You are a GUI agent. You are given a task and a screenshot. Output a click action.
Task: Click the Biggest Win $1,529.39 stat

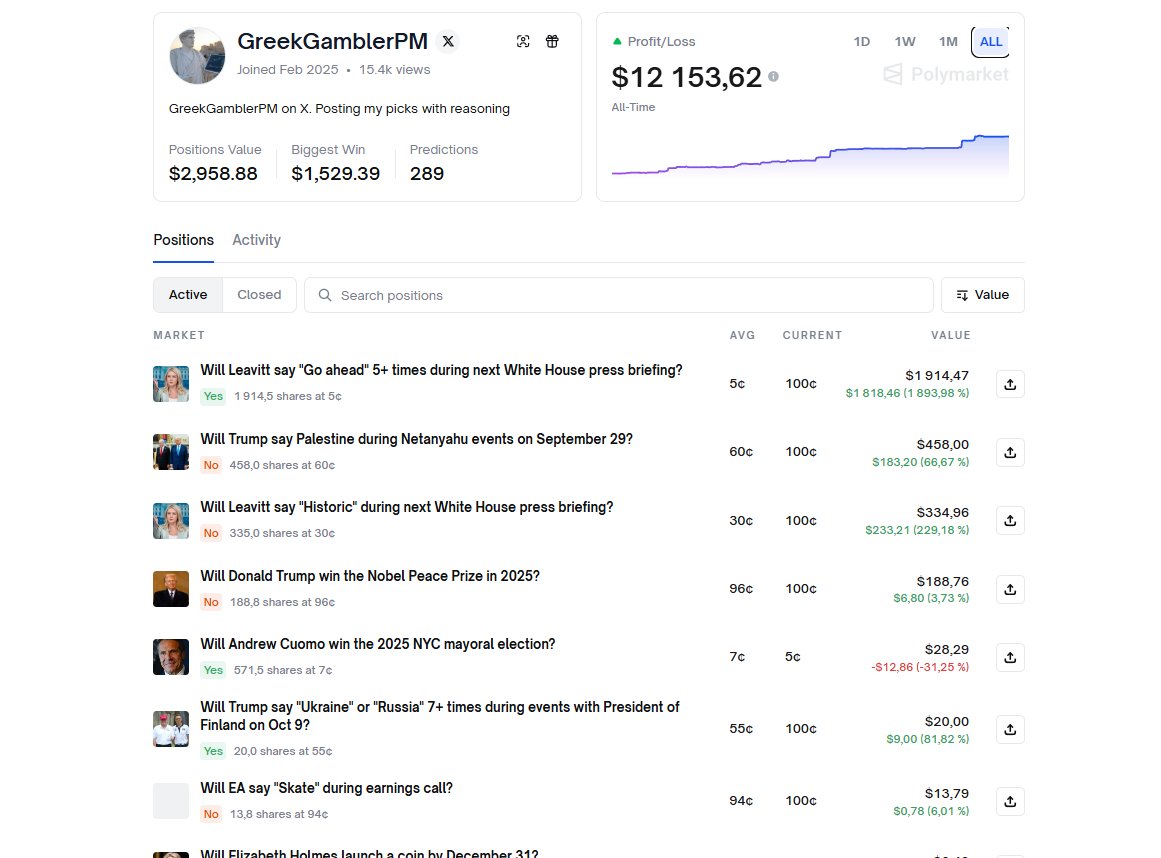(335, 162)
